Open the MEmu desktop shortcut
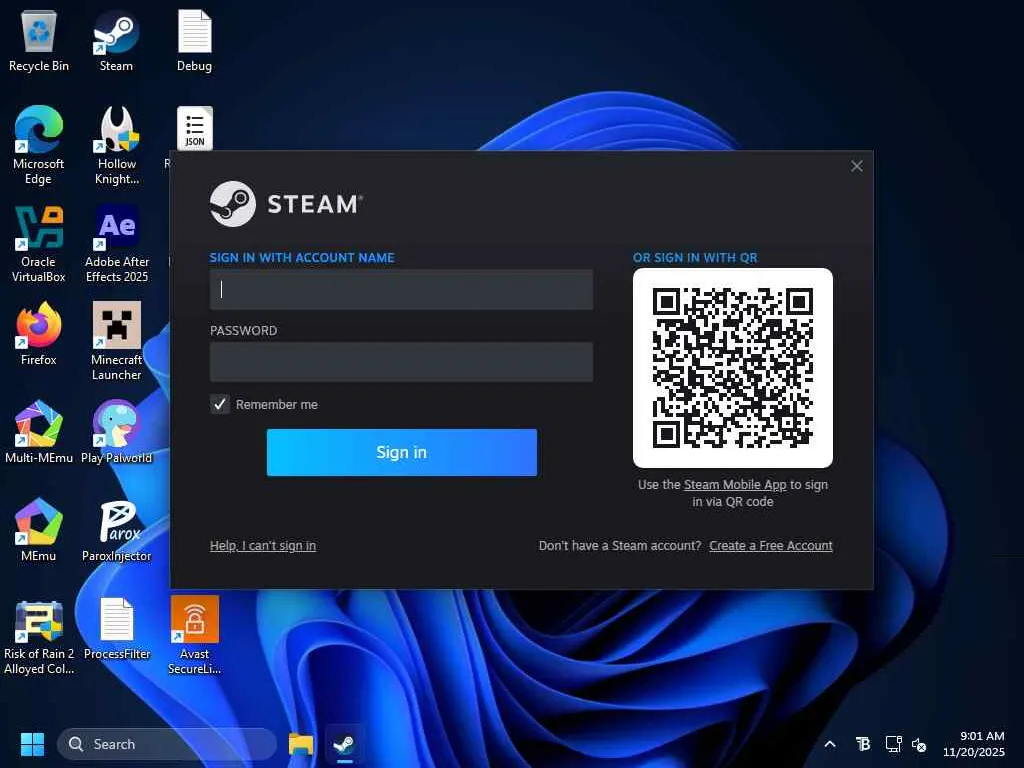 tap(39, 529)
